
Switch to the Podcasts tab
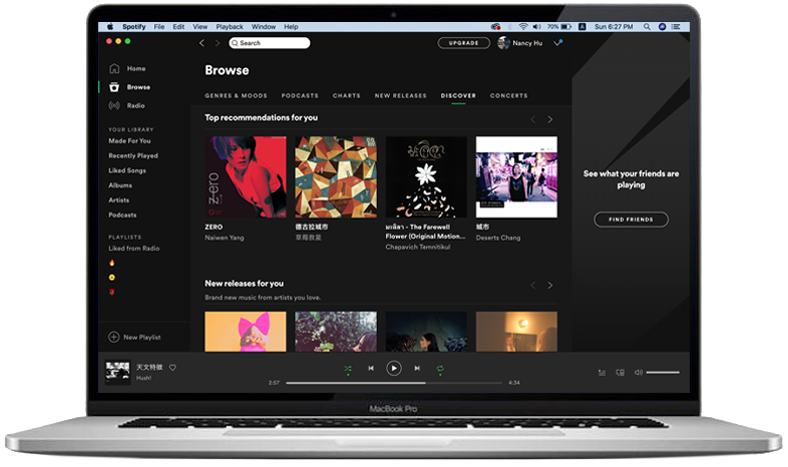(x=300, y=96)
